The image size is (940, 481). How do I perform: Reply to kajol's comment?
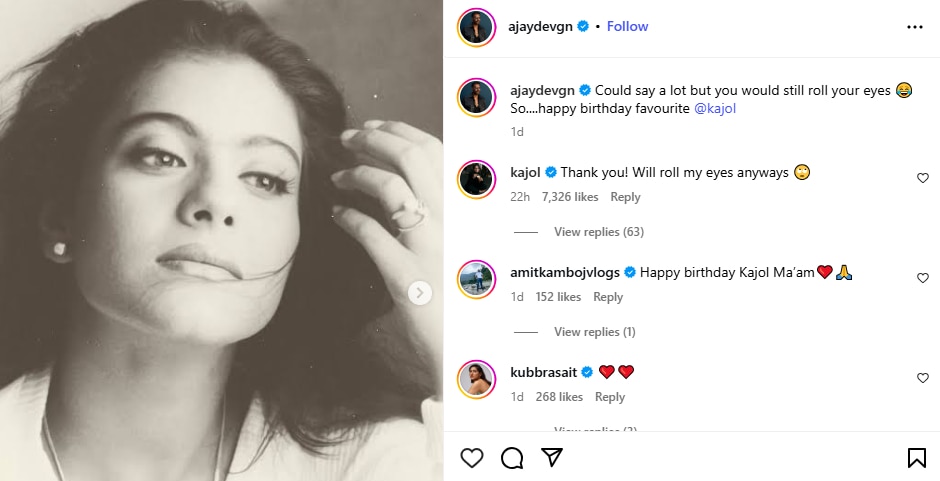click(x=625, y=197)
